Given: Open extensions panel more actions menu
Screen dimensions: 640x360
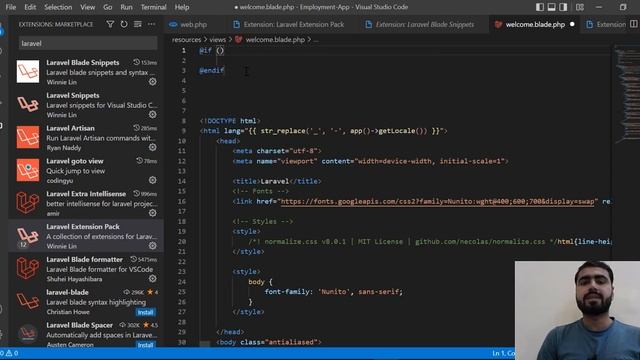Looking at the screenshot, I should click(x=151, y=24).
